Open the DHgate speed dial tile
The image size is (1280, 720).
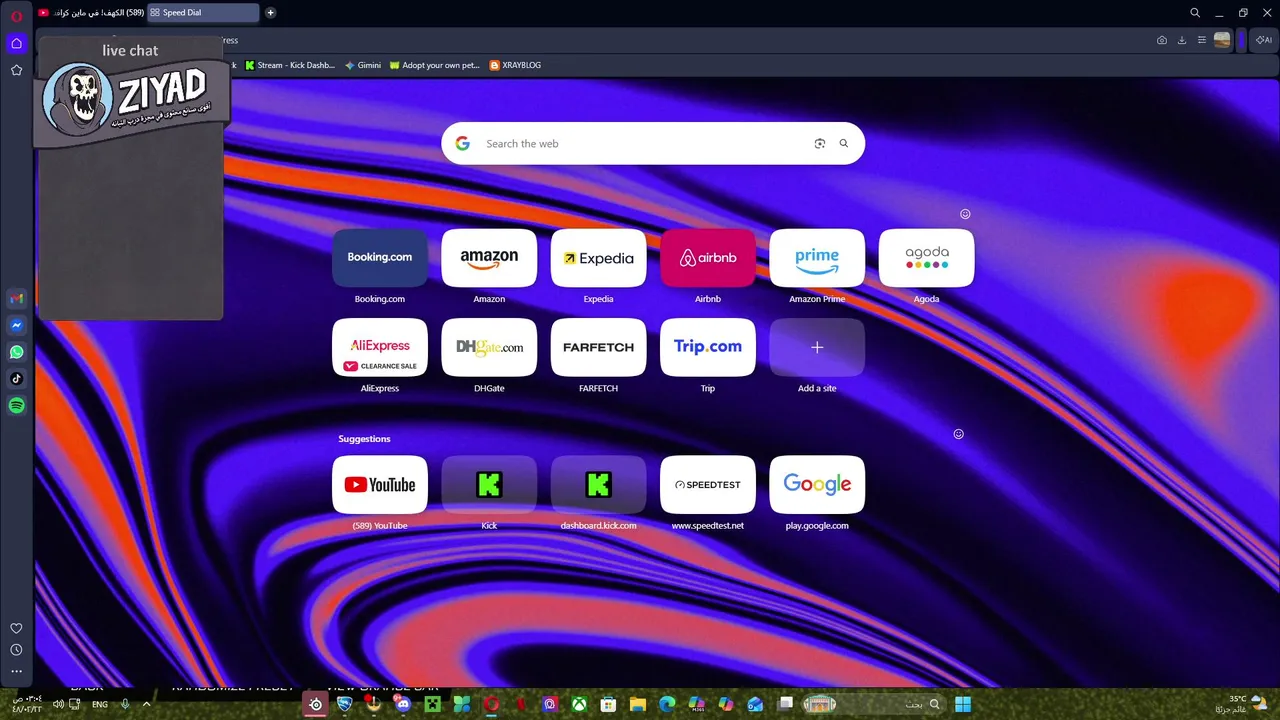[489, 347]
